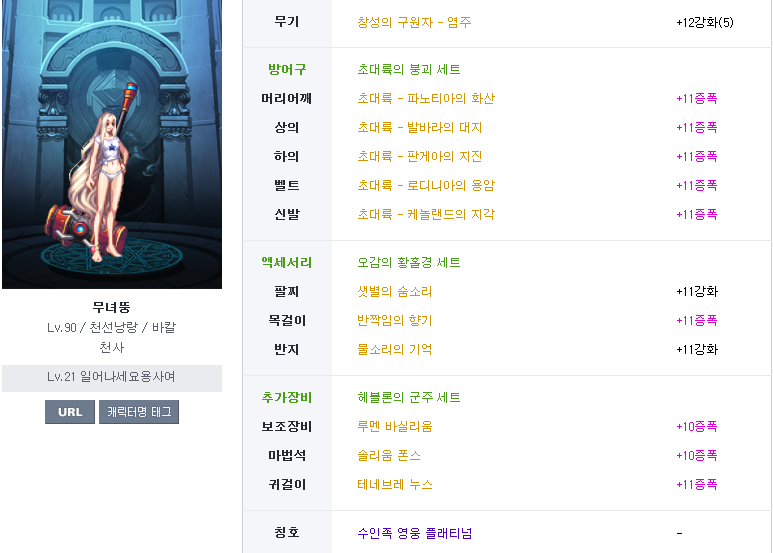This screenshot has width=773, height=553.
Task: Select armor set 초대륙의 붕괴 세트
Action: pyautogui.click(x=409, y=69)
